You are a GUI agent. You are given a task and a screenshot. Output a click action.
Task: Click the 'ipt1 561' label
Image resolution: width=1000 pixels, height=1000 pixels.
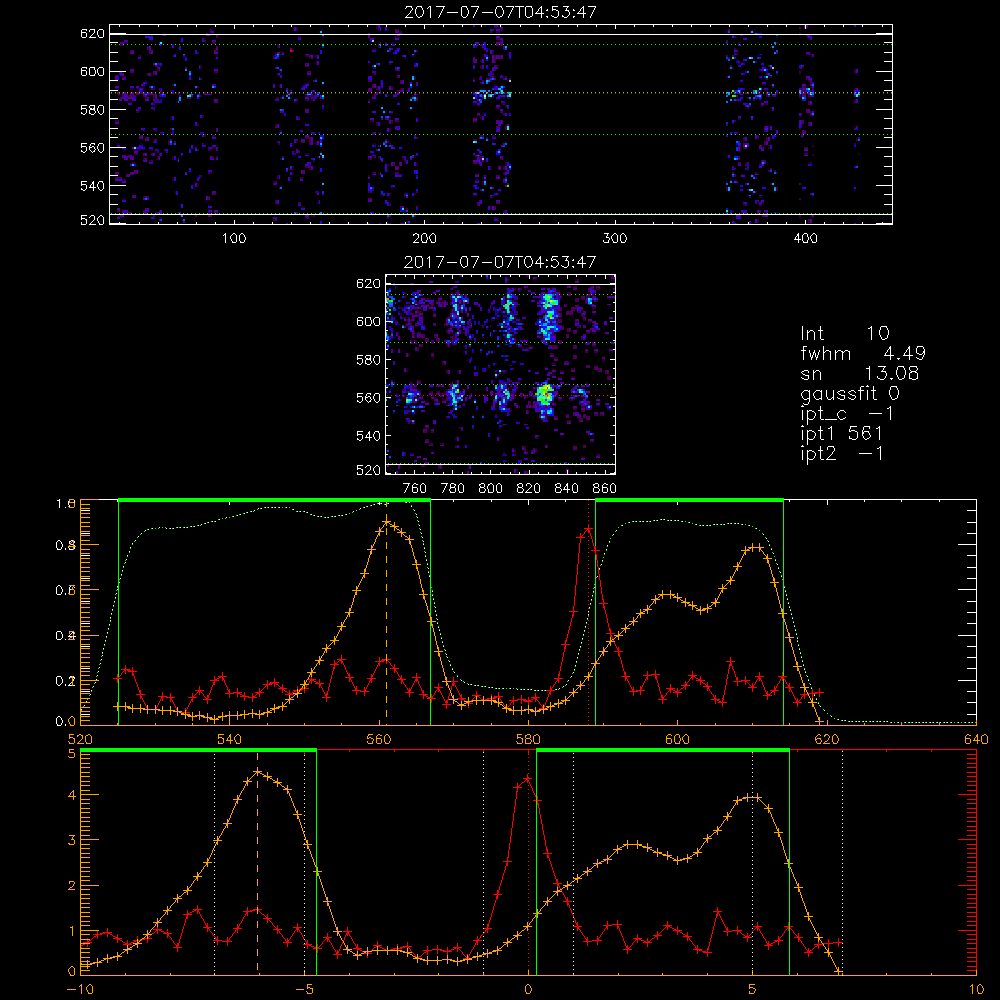(x=841, y=434)
